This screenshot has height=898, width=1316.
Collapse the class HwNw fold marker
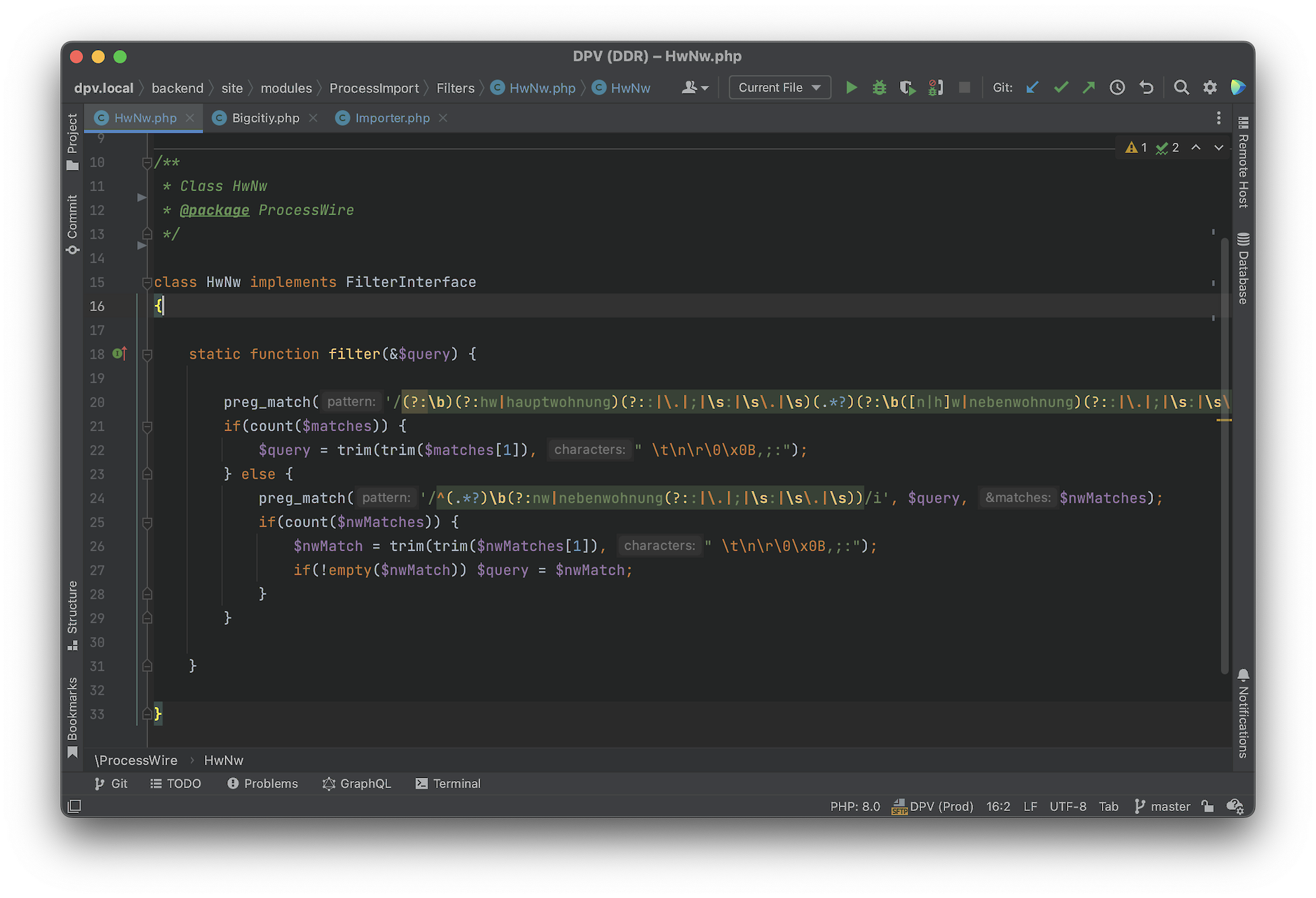147,282
